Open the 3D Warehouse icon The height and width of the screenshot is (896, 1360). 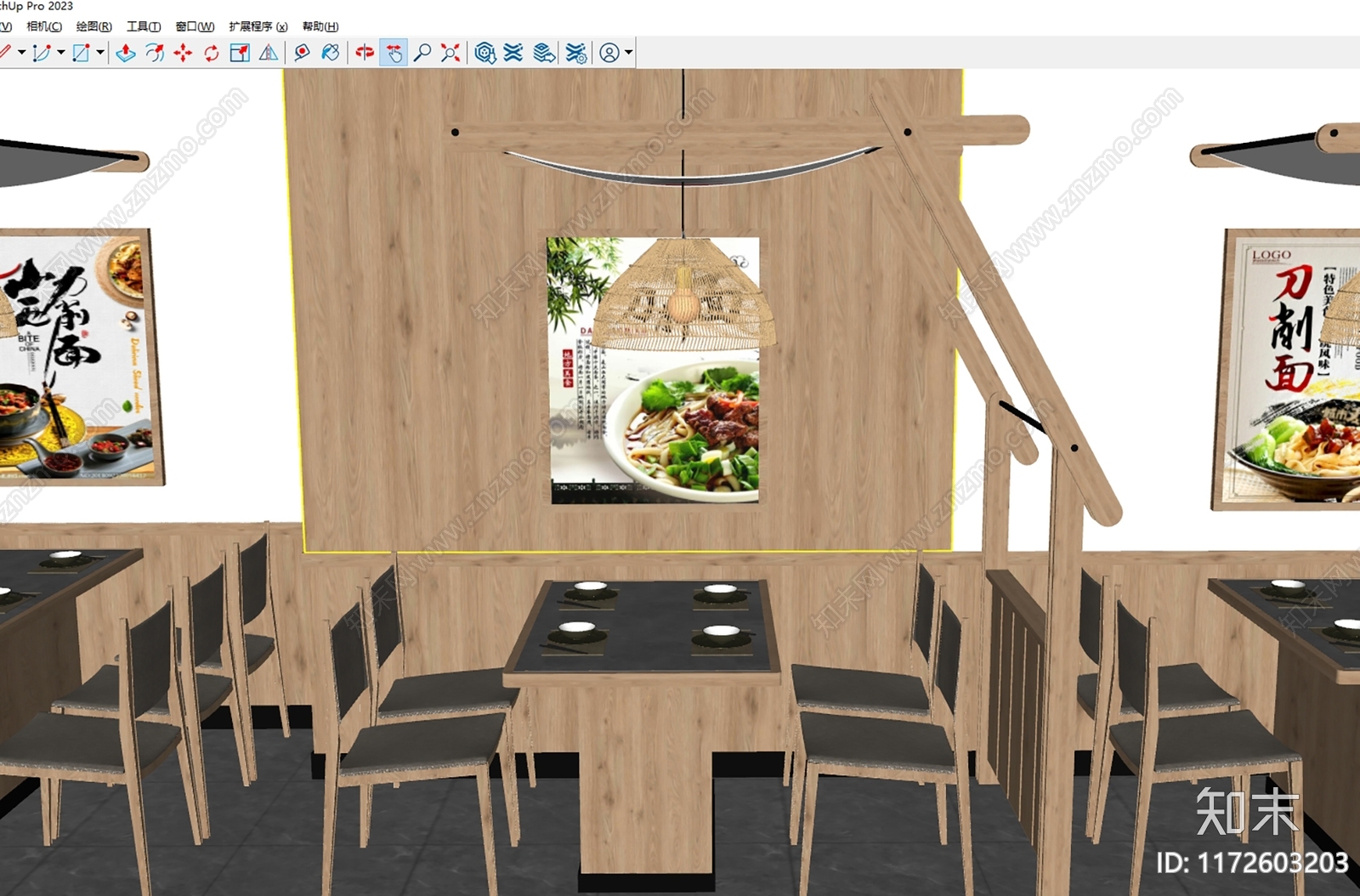pos(484,53)
